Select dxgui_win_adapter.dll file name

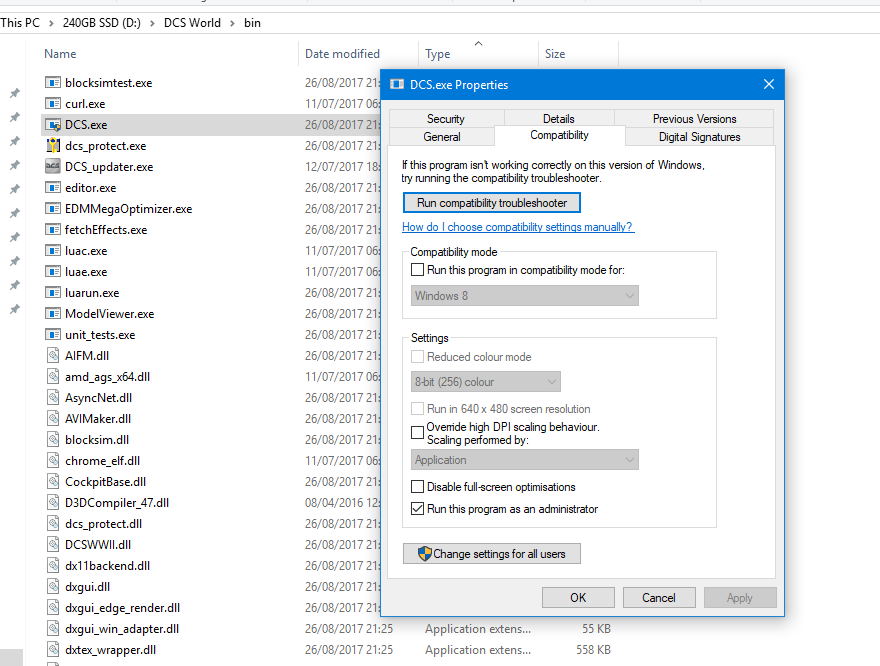(122, 629)
